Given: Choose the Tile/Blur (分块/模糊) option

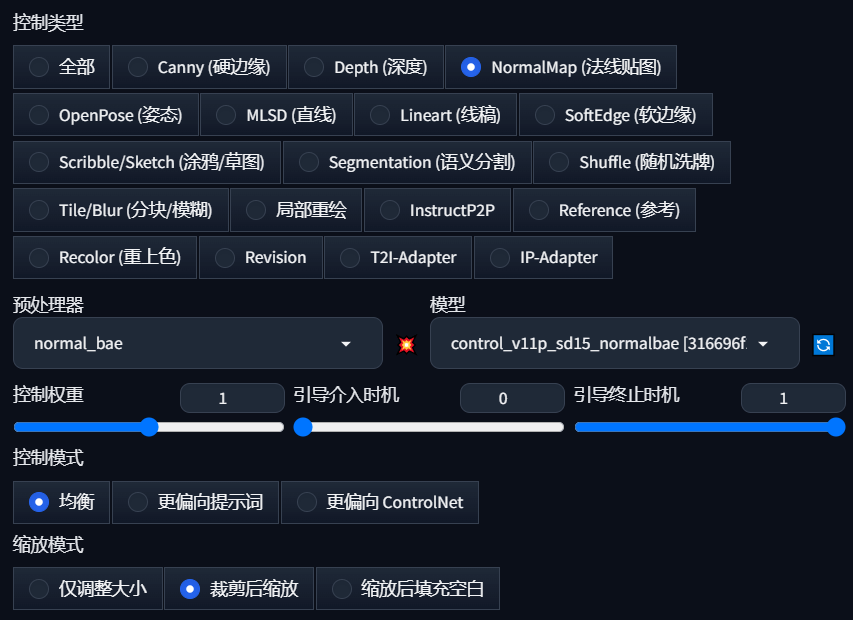Looking at the screenshot, I should point(120,210).
